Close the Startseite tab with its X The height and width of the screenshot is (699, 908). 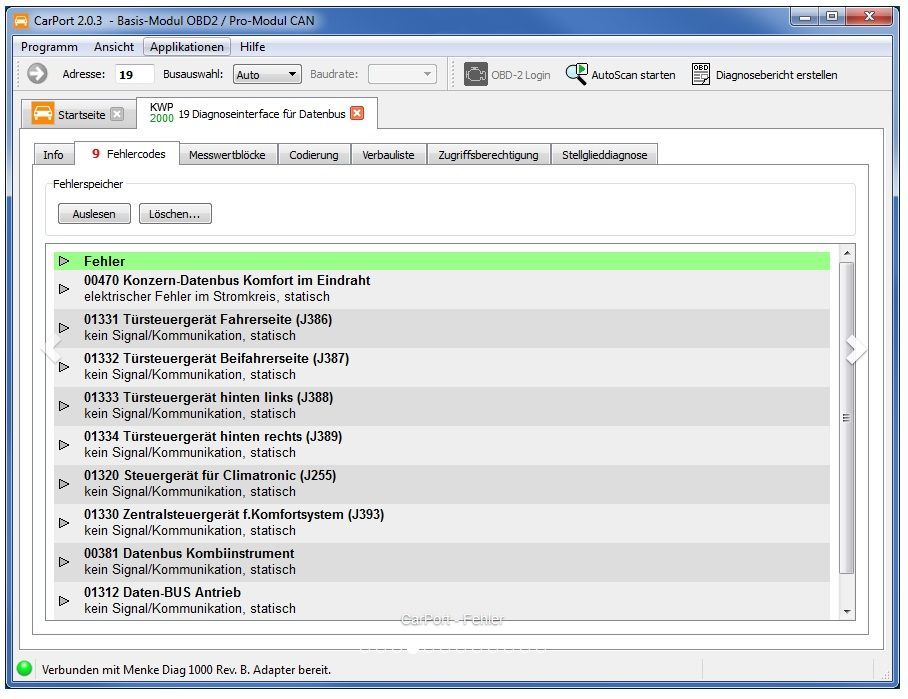coord(117,114)
